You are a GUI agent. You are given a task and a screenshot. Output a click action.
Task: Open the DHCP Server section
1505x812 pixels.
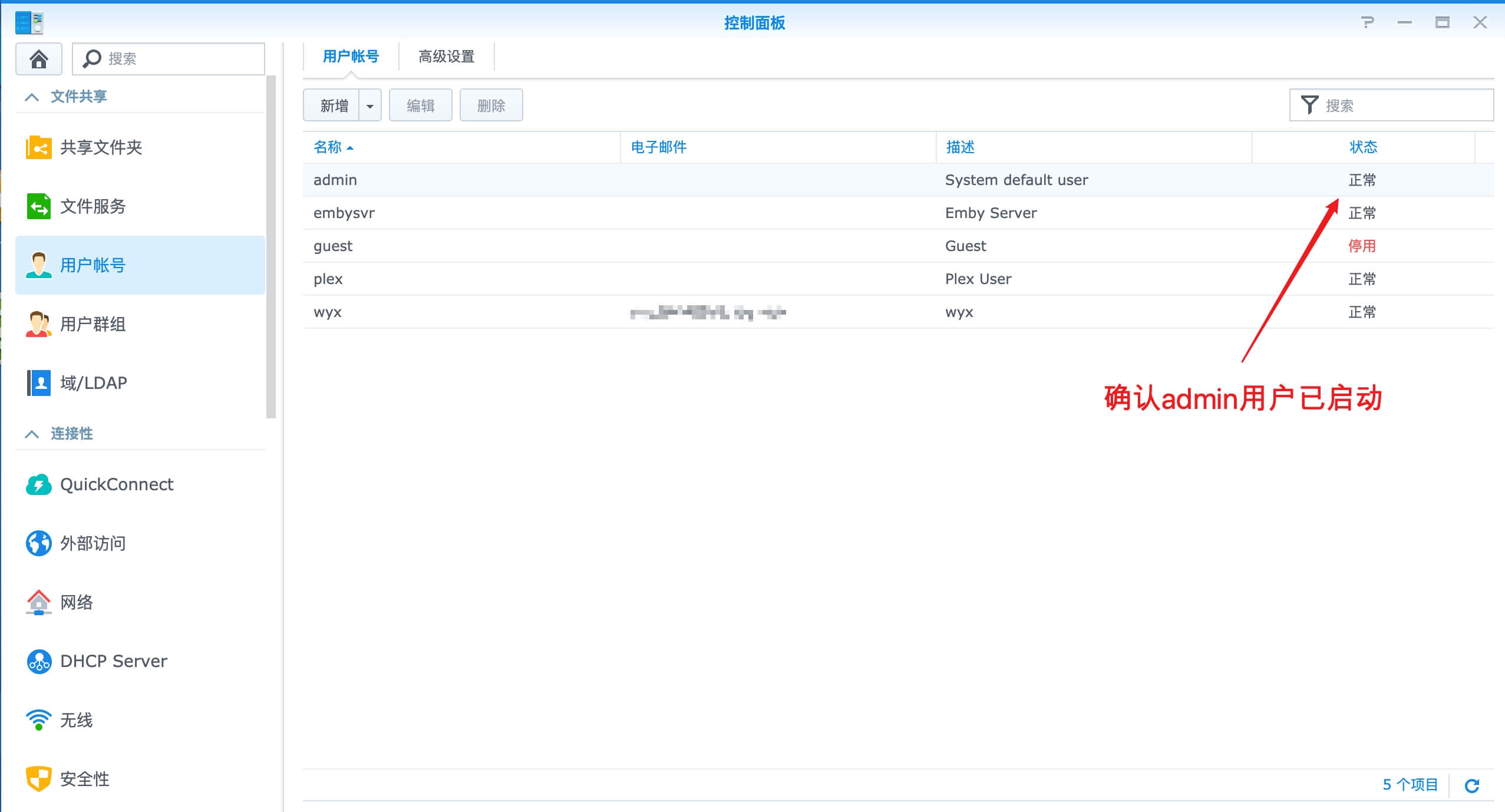tap(113, 661)
